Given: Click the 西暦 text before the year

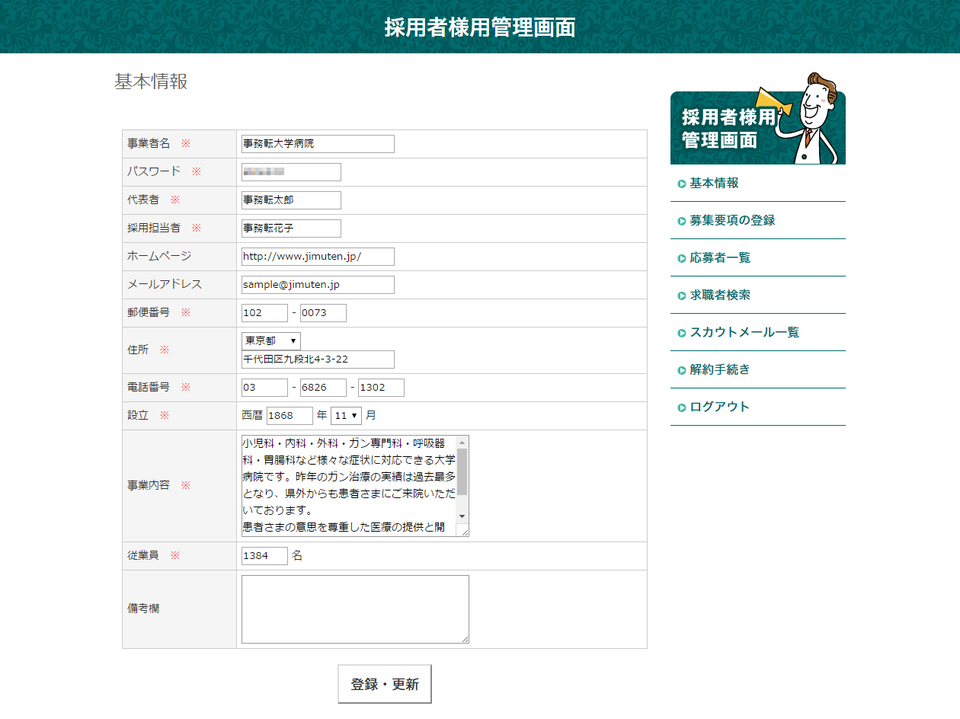Looking at the screenshot, I should click(252, 415).
